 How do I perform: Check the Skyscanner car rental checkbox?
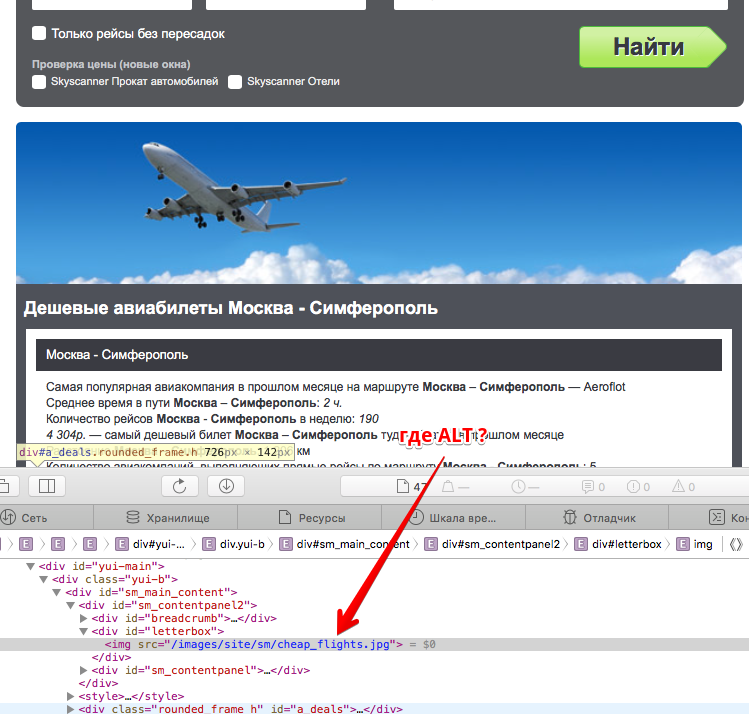click(39, 82)
